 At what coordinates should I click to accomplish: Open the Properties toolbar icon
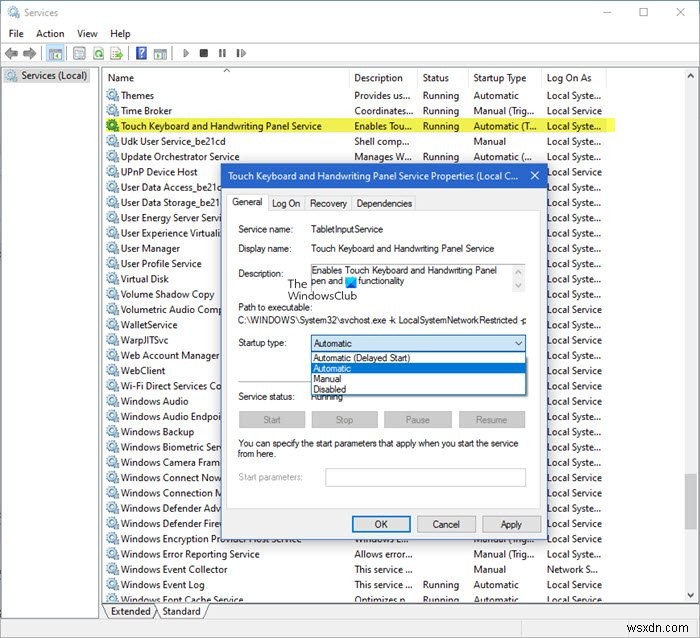pos(78,53)
